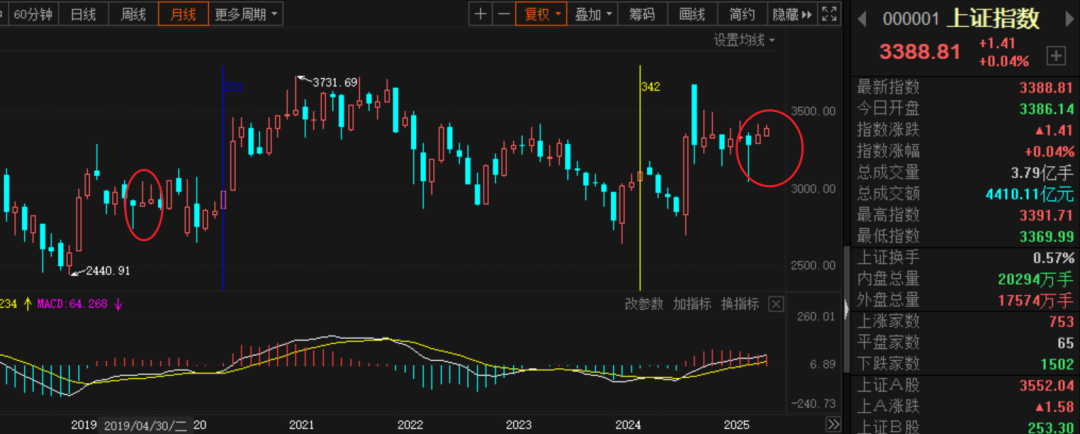This screenshot has width=1080, height=434.
Task: Click 最高指数 value 3391.71
Action: click(x=1046, y=215)
